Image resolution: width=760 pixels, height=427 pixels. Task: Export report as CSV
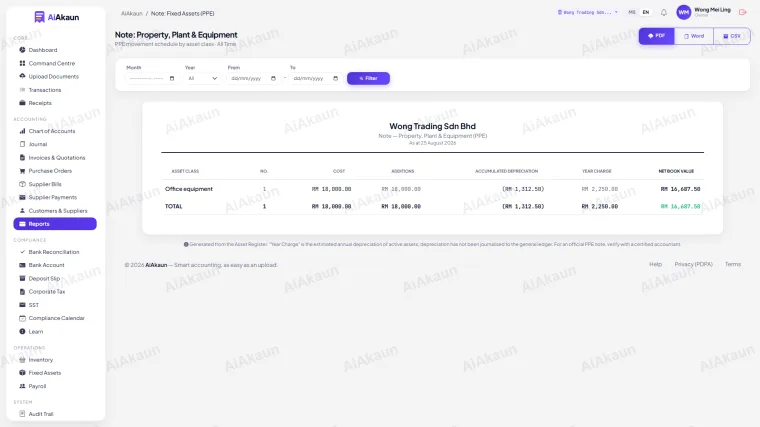731,36
